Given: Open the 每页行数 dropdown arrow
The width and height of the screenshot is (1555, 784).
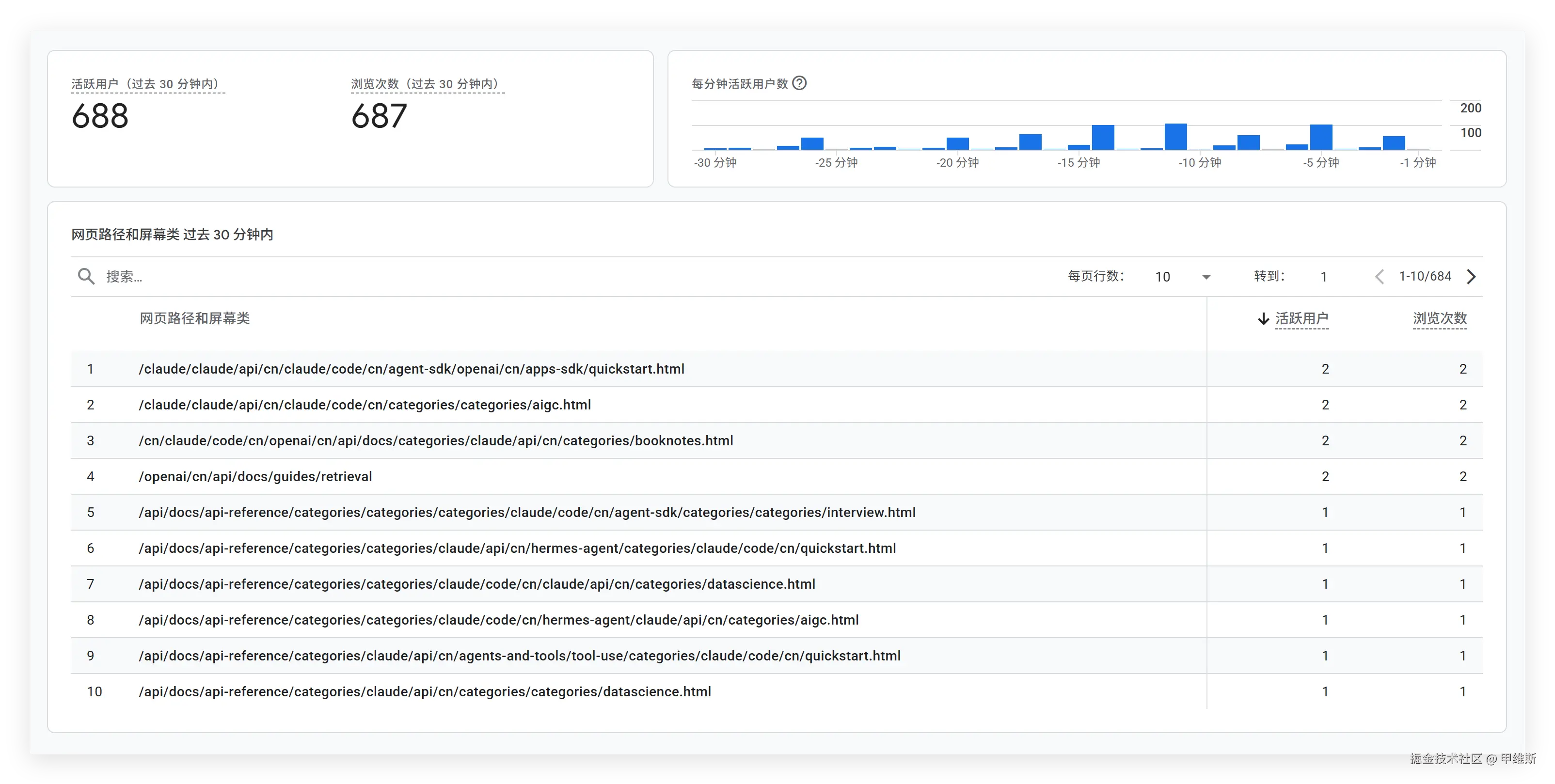Looking at the screenshot, I should pos(1206,277).
